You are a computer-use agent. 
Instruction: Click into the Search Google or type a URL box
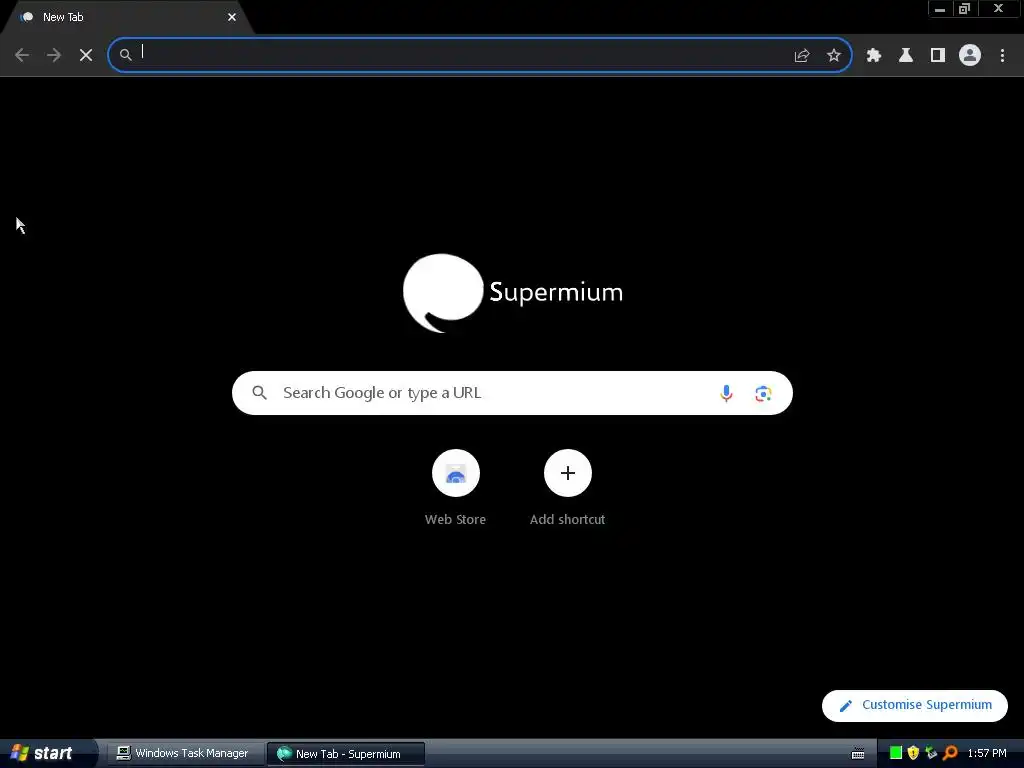coord(512,392)
